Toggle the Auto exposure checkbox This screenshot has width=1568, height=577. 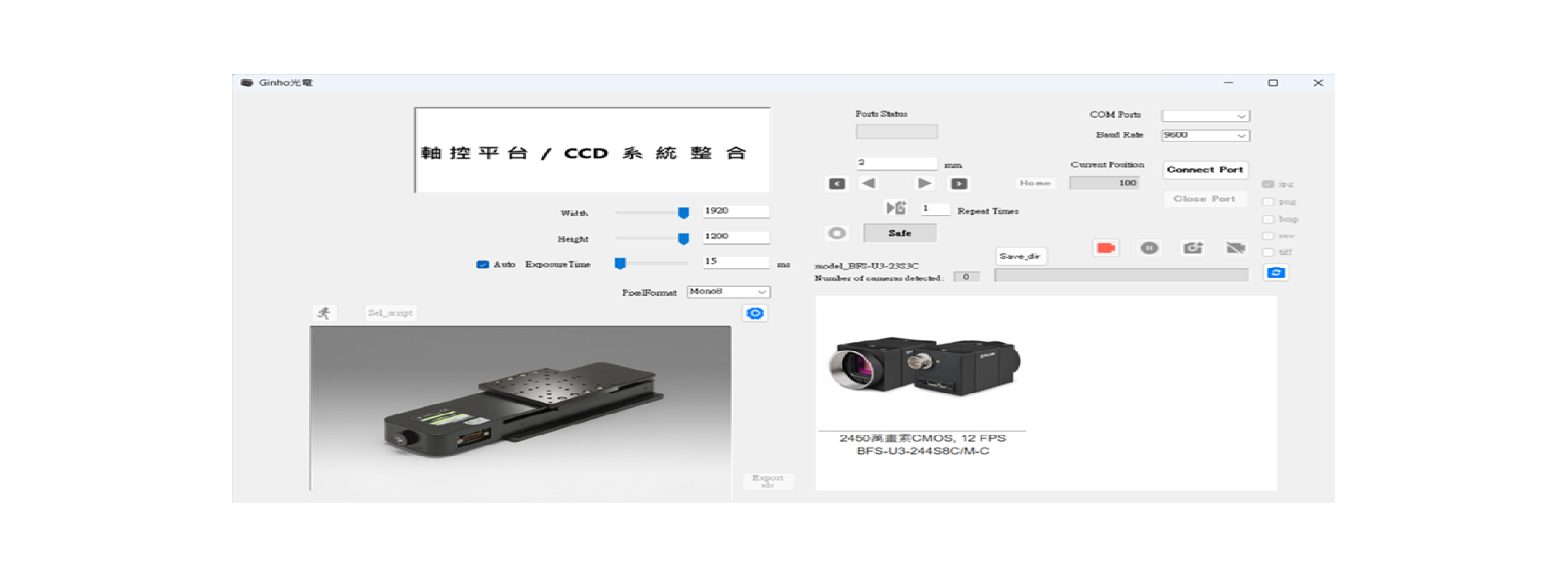[x=482, y=265]
